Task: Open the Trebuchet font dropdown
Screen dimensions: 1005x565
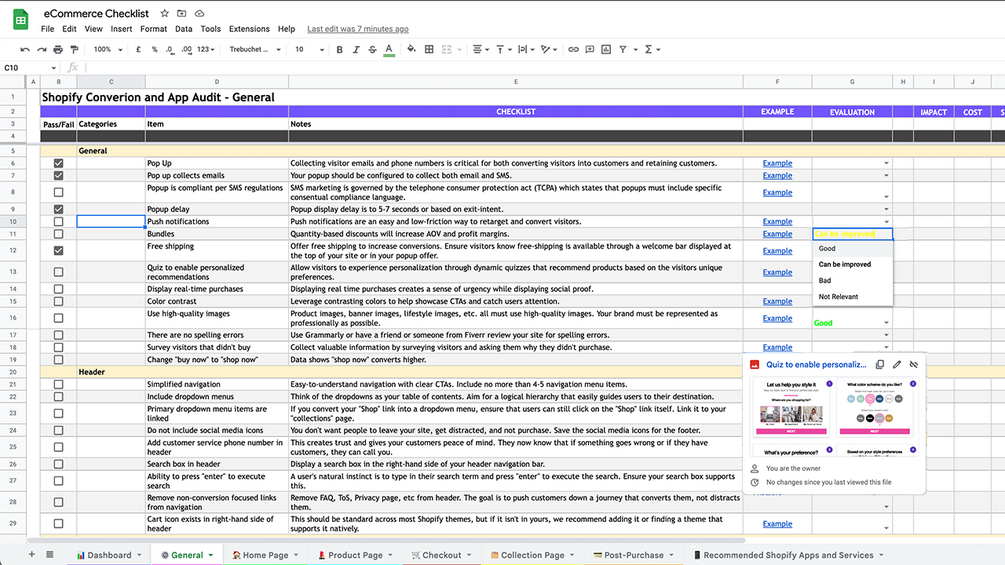Action: coord(255,49)
